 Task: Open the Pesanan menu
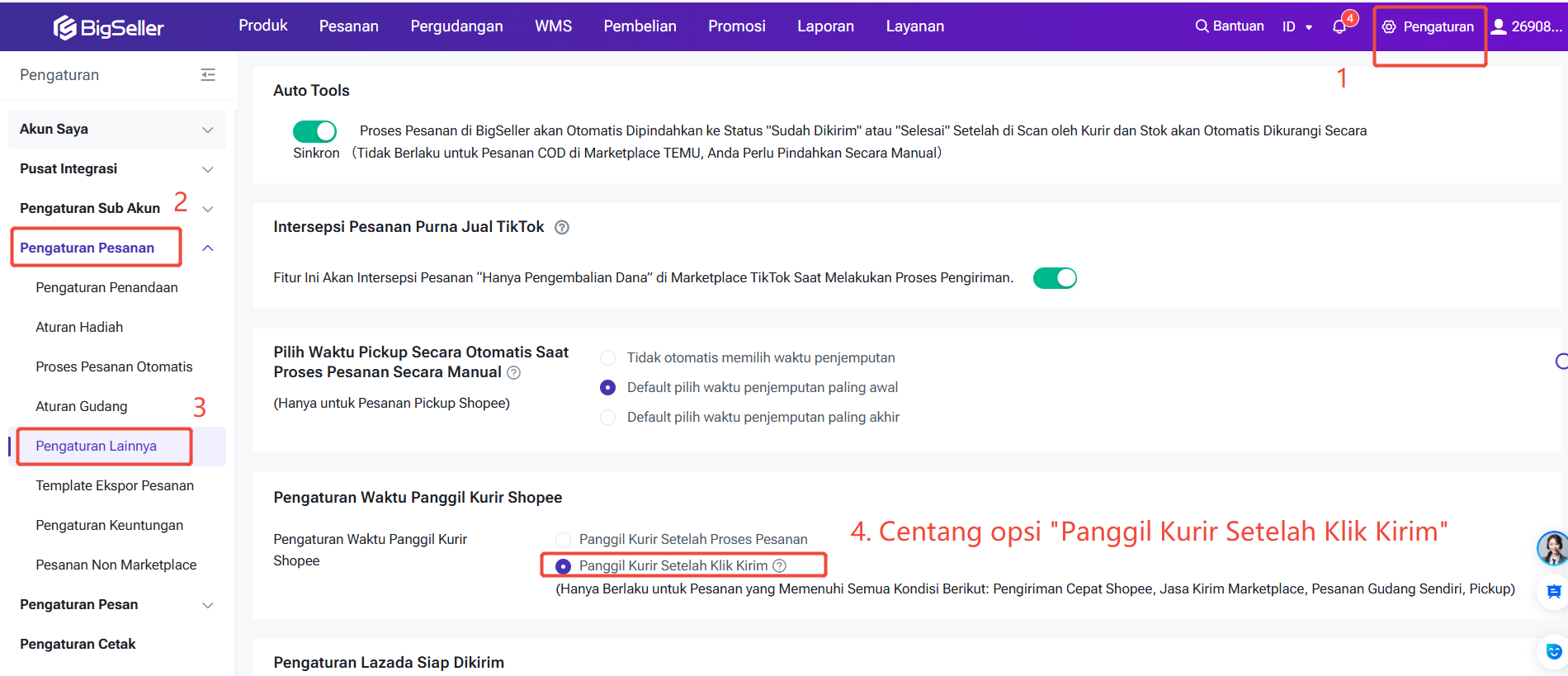point(348,26)
